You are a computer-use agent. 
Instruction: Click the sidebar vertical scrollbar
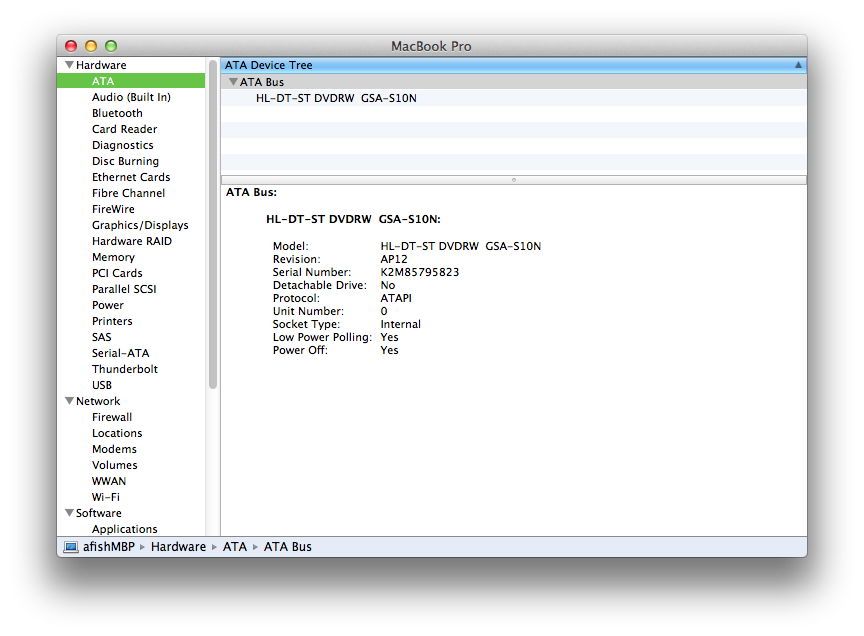[213, 224]
